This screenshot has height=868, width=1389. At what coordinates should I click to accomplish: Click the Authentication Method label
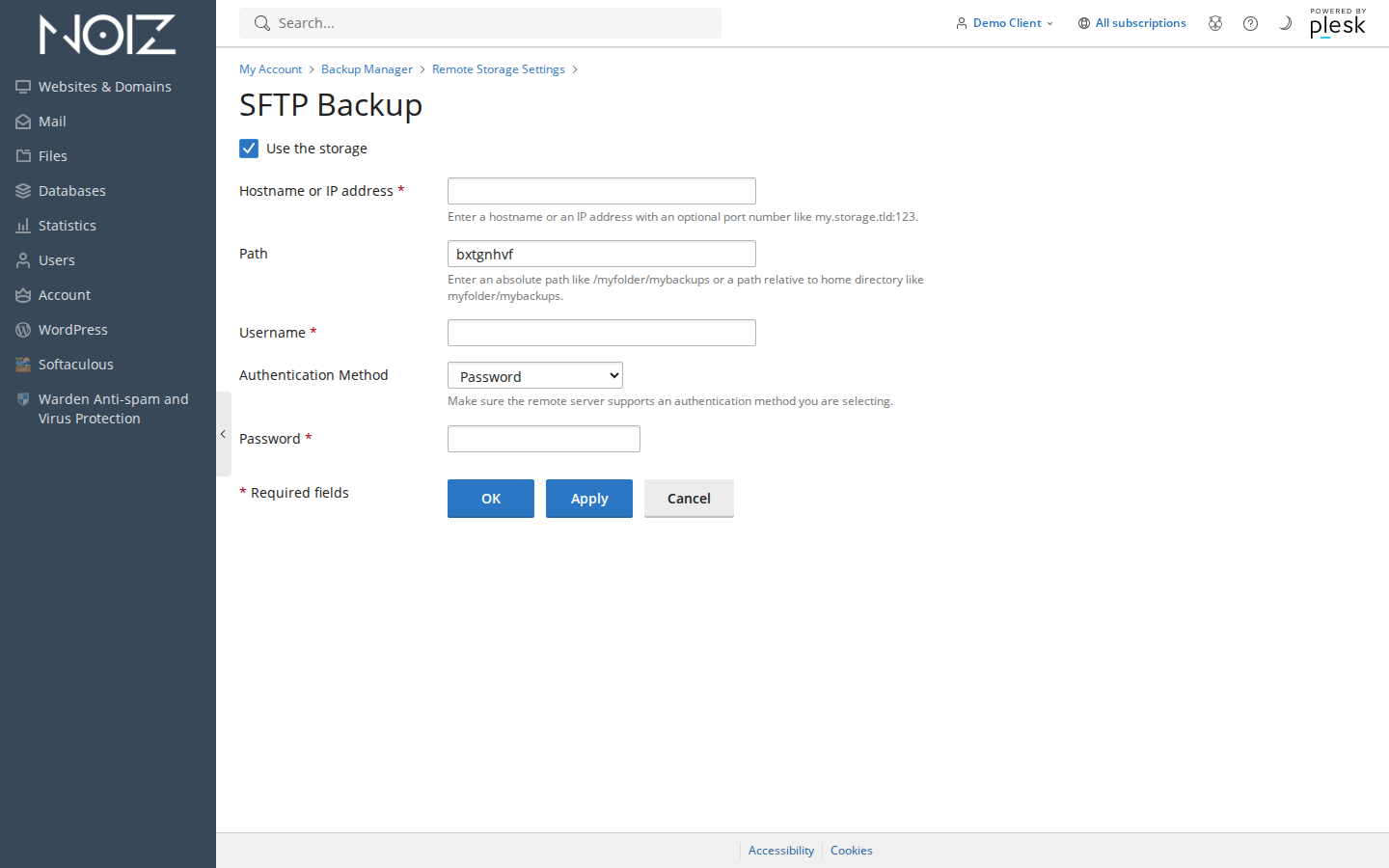pos(313,375)
